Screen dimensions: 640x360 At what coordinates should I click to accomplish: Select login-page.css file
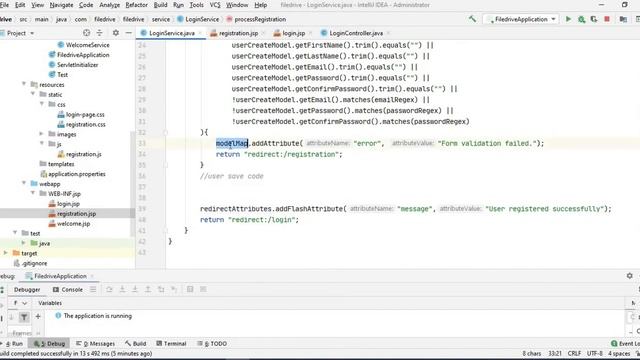point(85,114)
